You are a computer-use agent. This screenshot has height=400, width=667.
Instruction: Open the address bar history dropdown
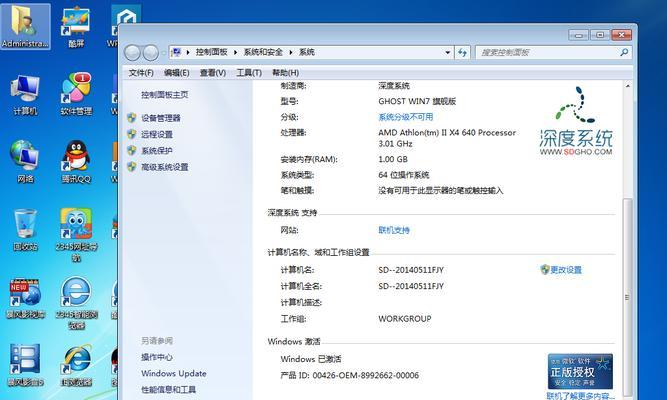[x=448, y=52]
